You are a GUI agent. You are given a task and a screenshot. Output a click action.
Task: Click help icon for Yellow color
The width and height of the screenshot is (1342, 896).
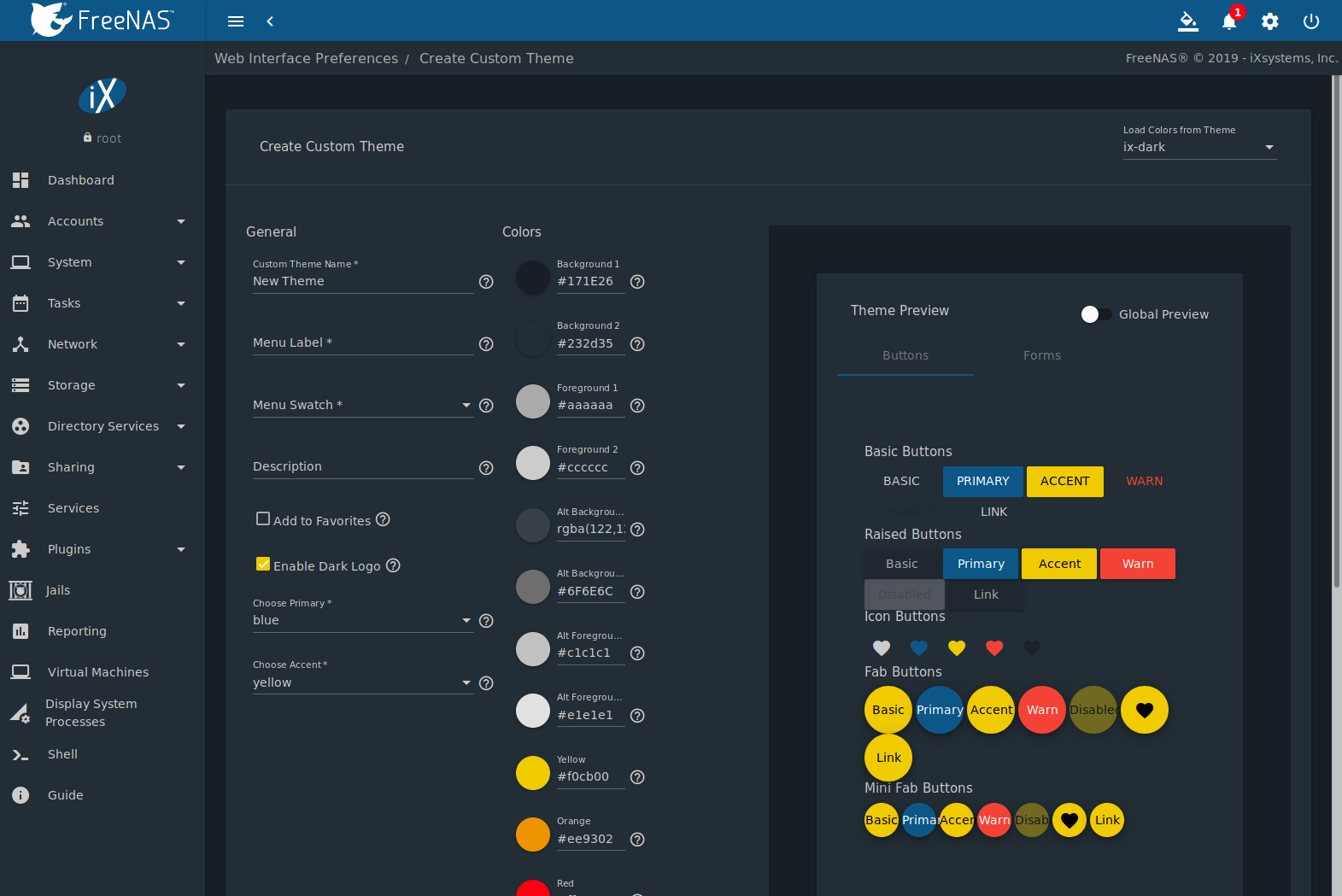point(637,777)
